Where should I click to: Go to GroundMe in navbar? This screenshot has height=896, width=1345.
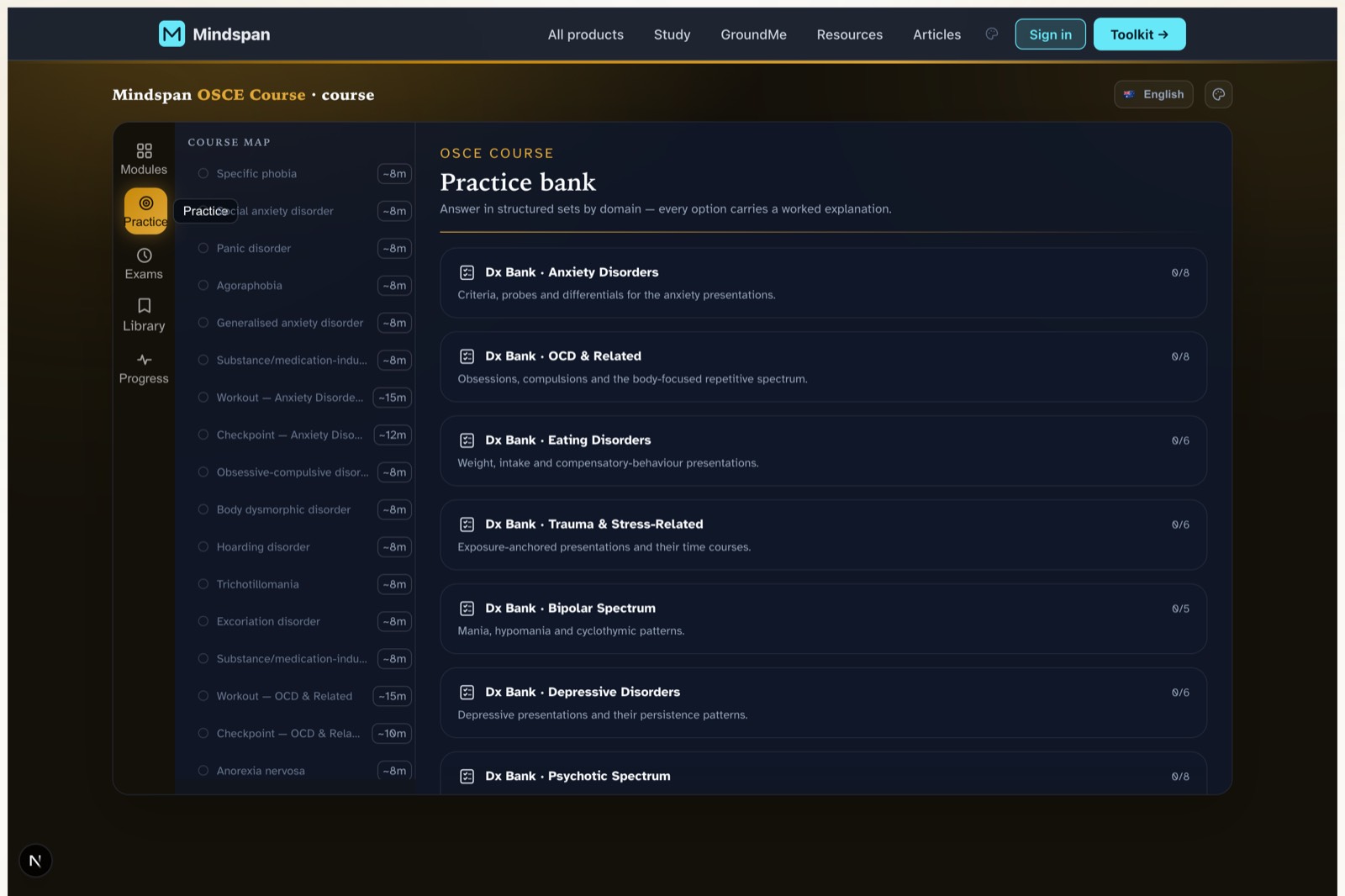[x=753, y=34]
